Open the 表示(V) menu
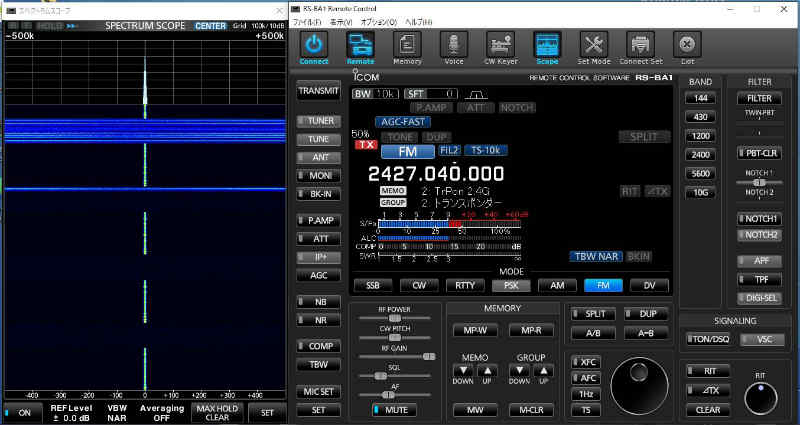Image resolution: width=800 pixels, height=425 pixels. [x=340, y=22]
